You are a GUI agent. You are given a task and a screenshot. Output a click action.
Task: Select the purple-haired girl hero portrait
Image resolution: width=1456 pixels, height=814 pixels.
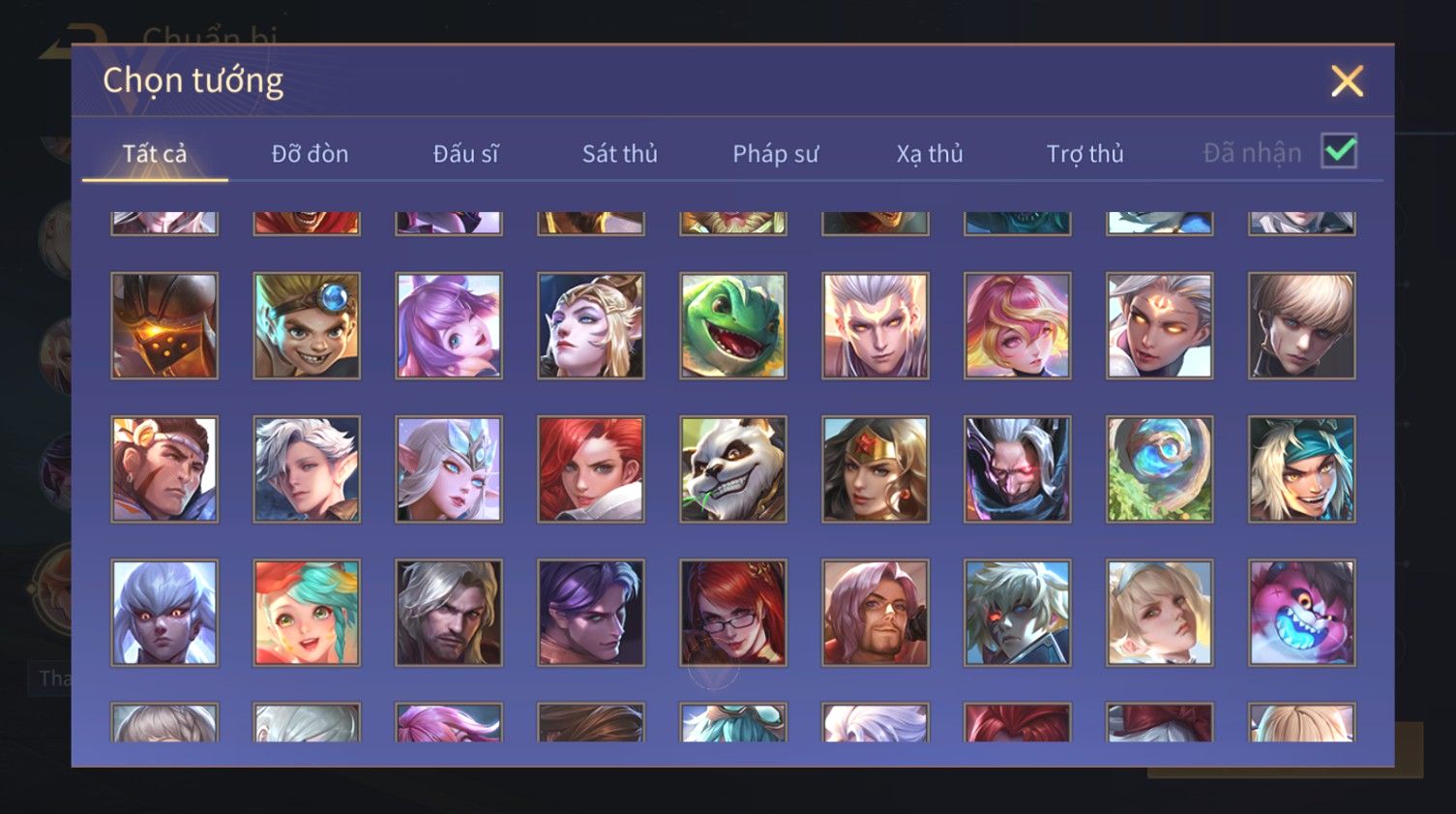[x=449, y=325]
